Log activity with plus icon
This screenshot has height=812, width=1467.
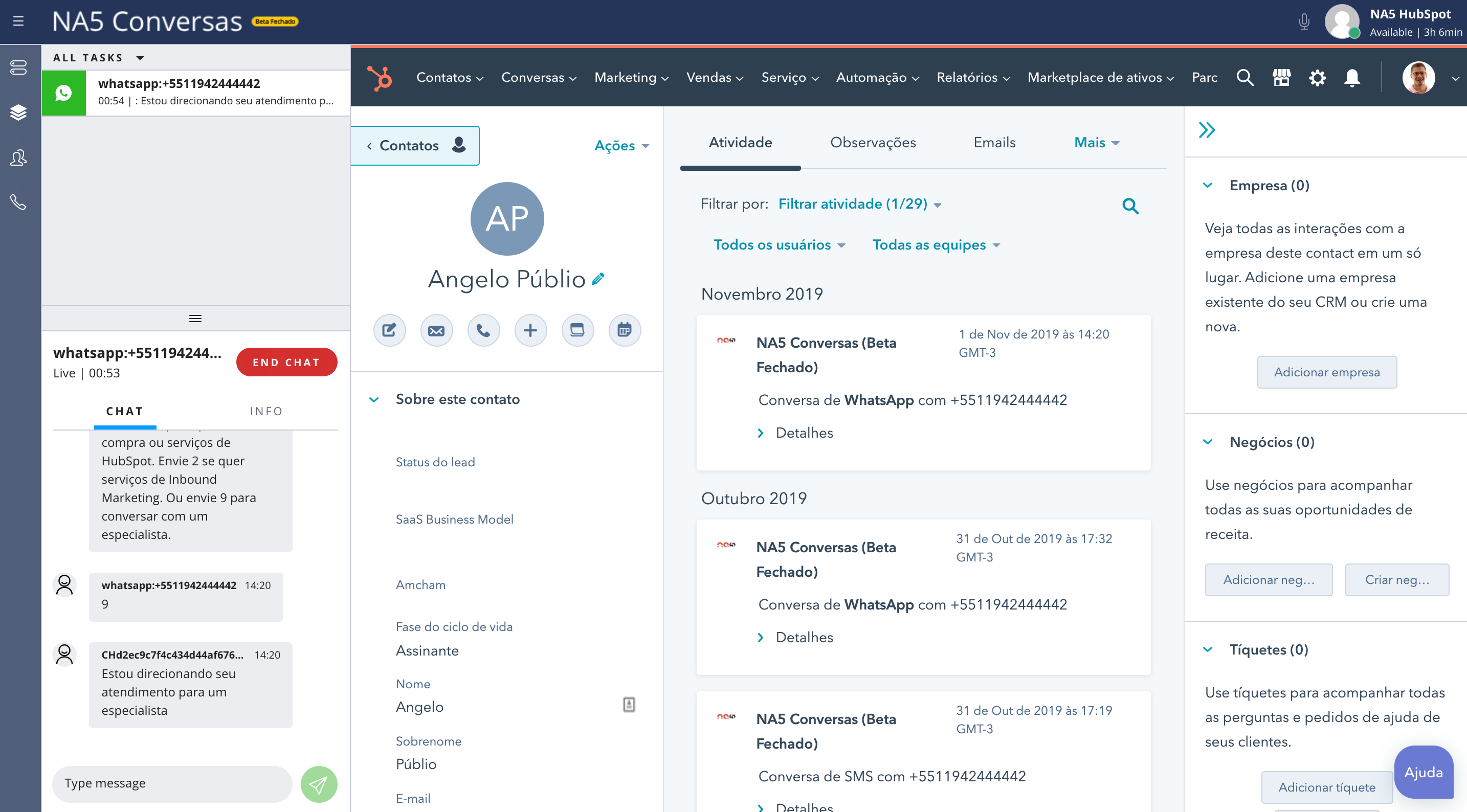(531, 330)
